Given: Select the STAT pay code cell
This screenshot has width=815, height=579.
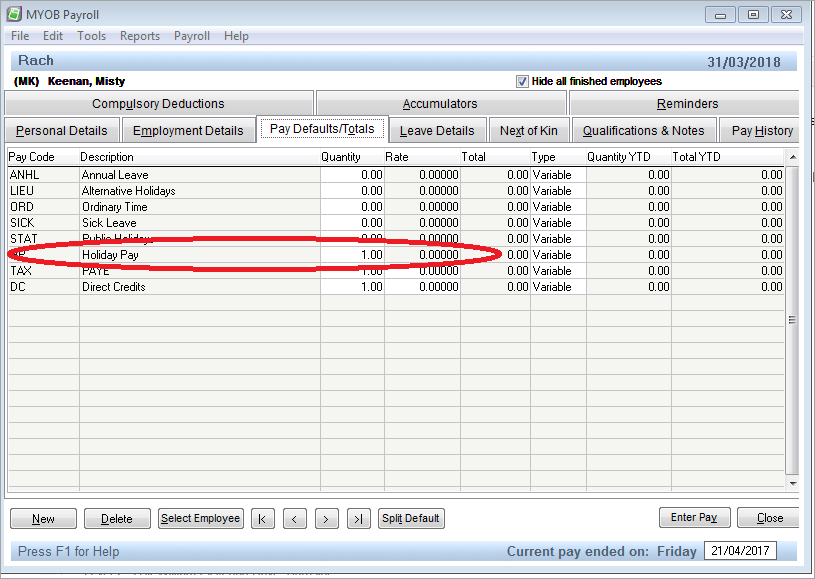Looking at the screenshot, I should [x=44, y=239].
